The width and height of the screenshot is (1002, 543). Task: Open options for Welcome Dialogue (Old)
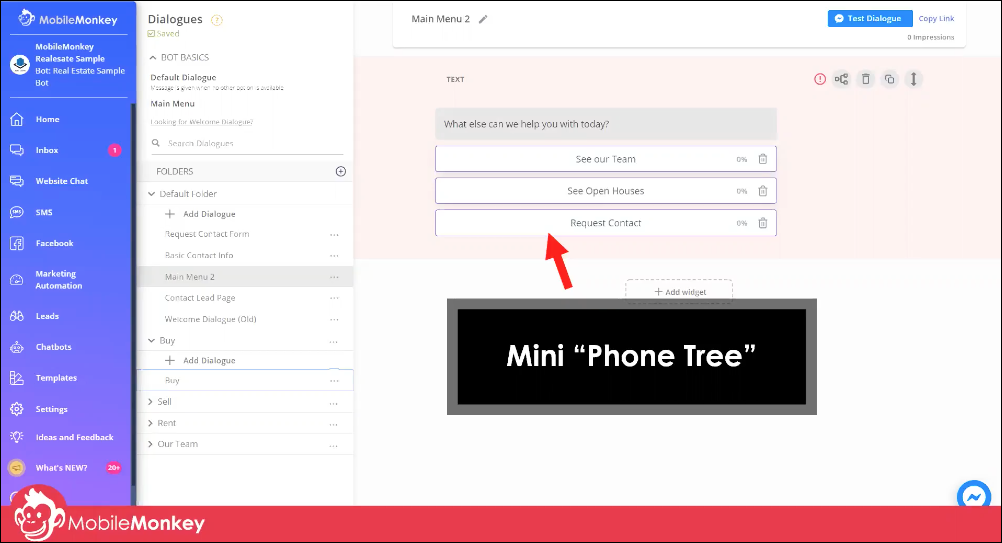[x=334, y=319]
